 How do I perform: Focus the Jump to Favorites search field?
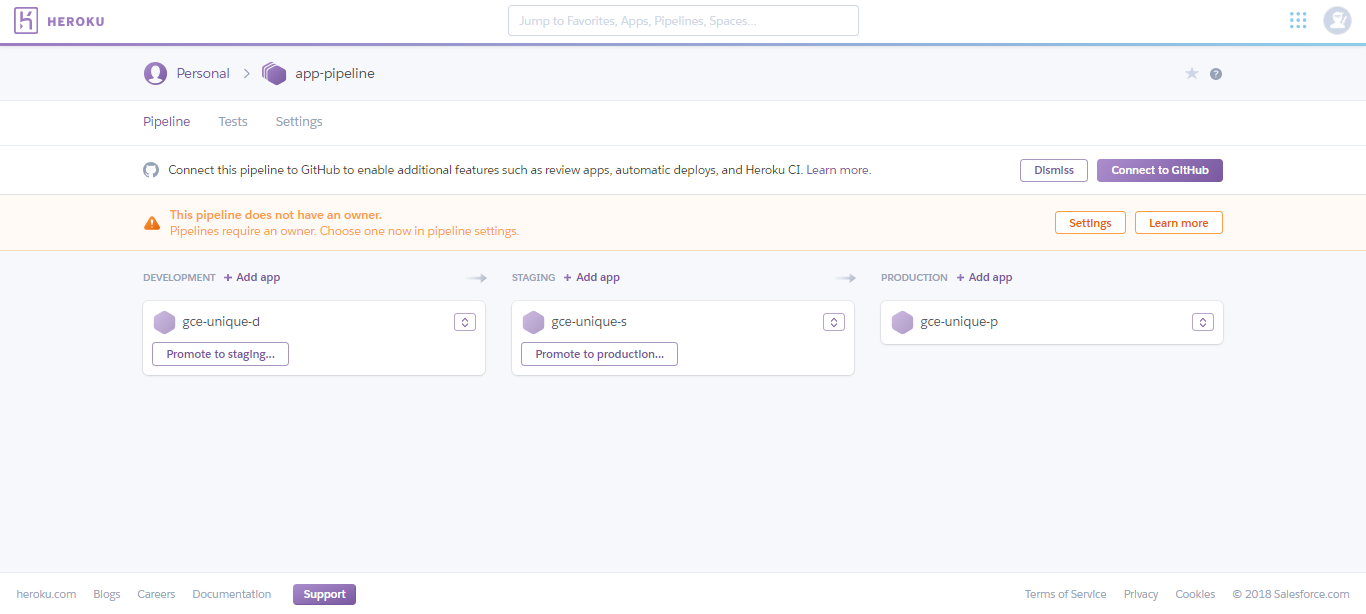[x=683, y=21]
